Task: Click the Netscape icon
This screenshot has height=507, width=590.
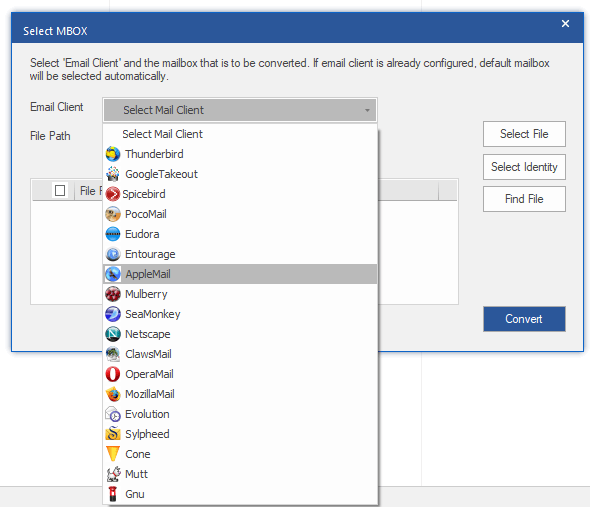Action: [113, 334]
